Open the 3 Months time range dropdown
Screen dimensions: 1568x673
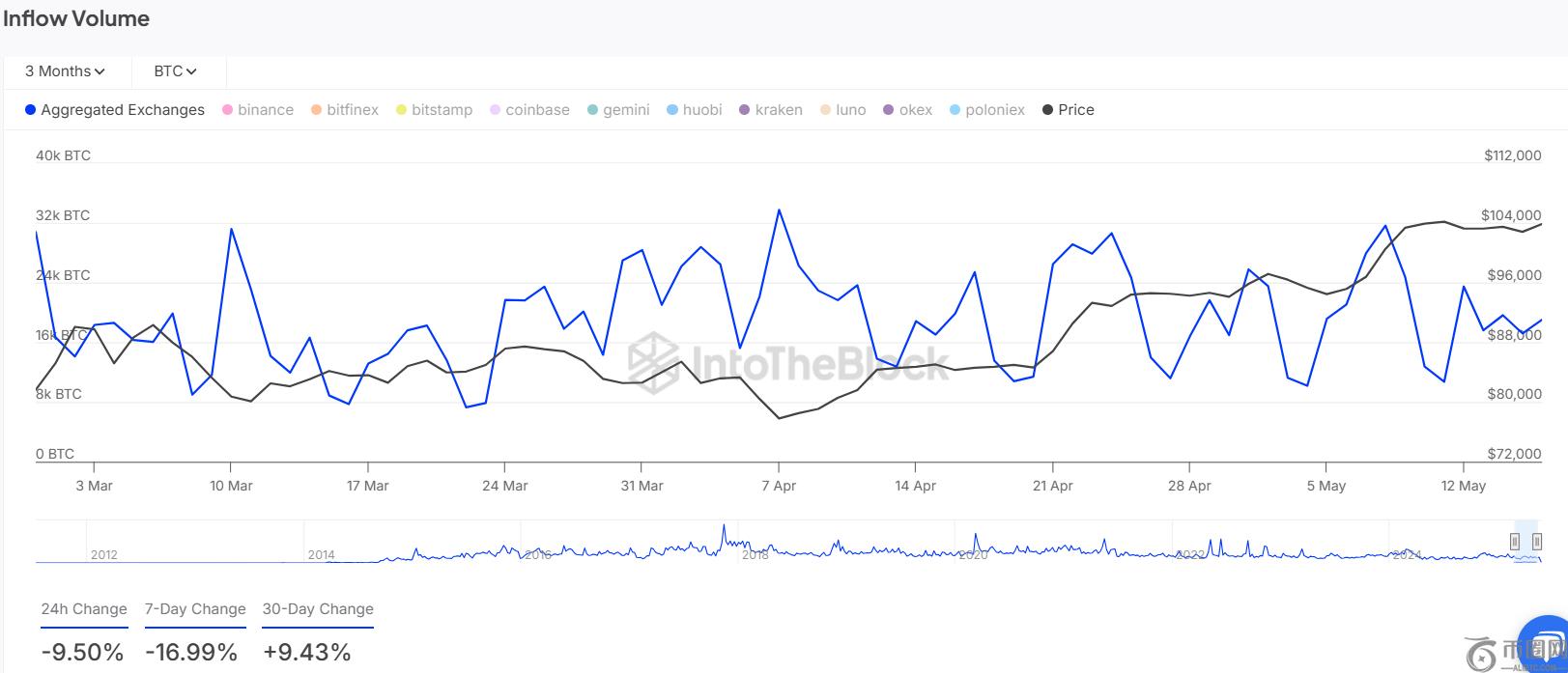(x=65, y=71)
